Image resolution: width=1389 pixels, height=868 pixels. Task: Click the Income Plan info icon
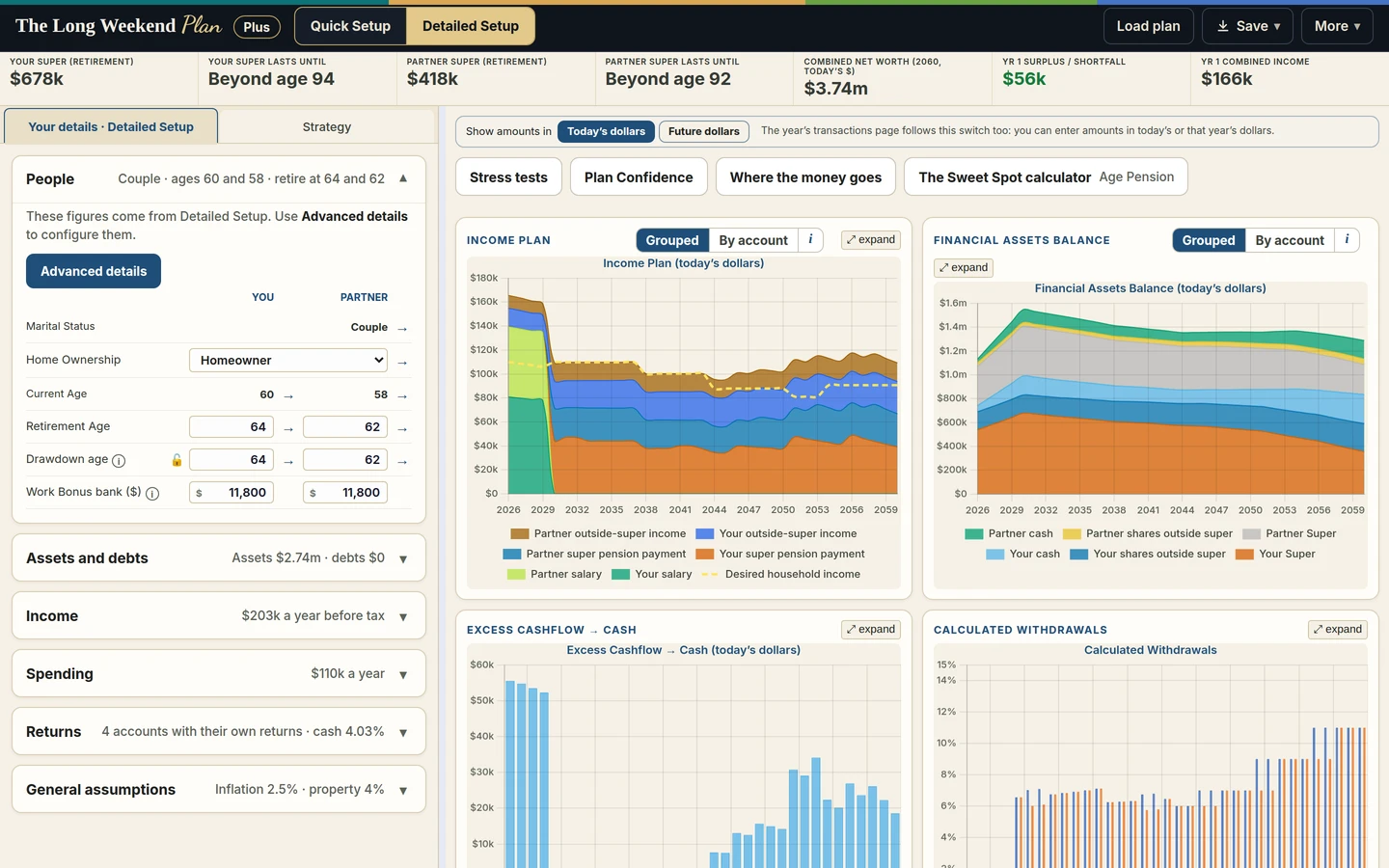[x=810, y=240]
